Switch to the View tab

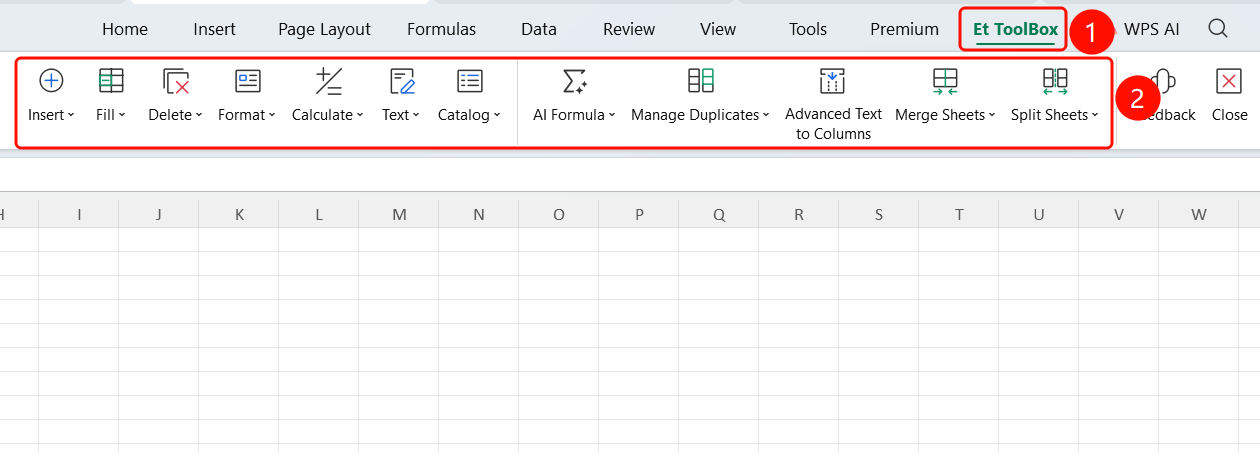click(x=718, y=29)
